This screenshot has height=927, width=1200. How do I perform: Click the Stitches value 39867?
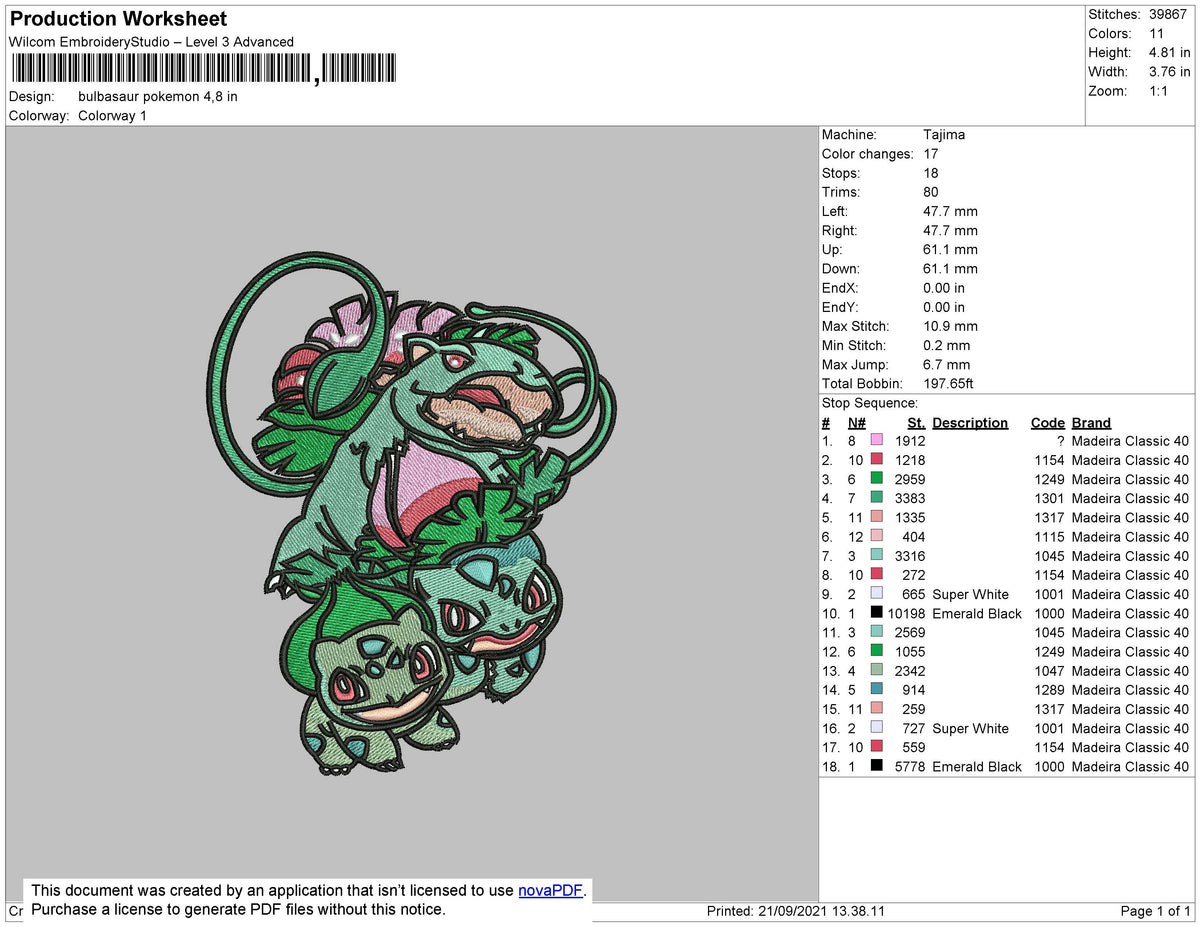(1168, 15)
